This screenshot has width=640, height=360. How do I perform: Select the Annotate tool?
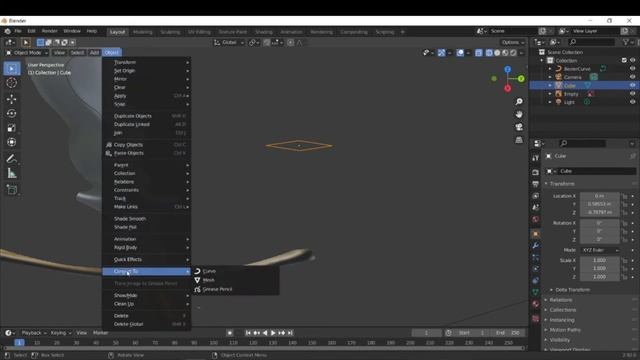pos(11,159)
